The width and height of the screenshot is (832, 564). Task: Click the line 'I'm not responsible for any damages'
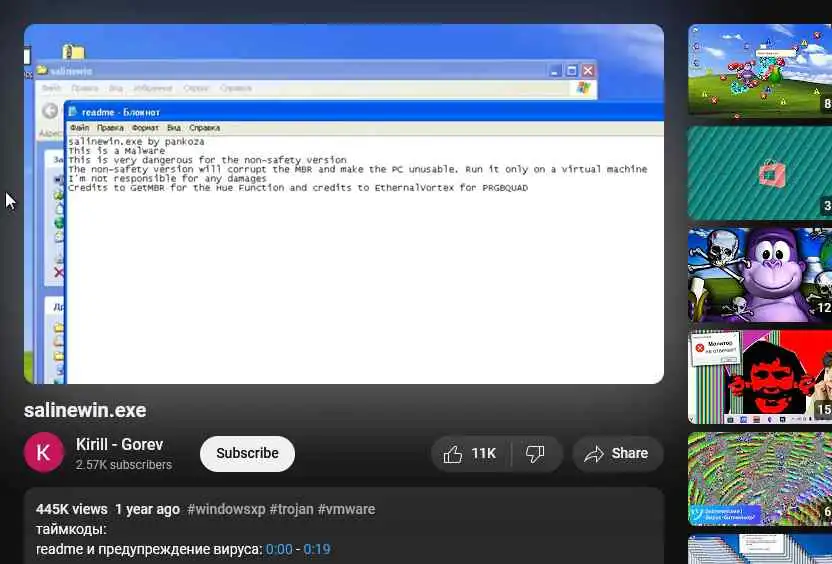(x=167, y=178)
